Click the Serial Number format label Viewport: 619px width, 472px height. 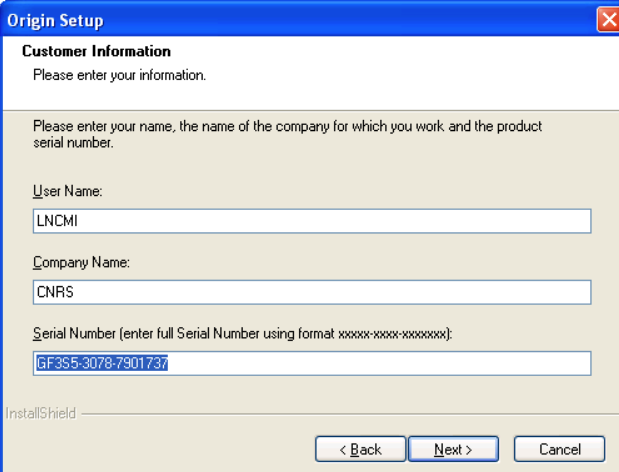pyautogui.click(x=242, y=334)
